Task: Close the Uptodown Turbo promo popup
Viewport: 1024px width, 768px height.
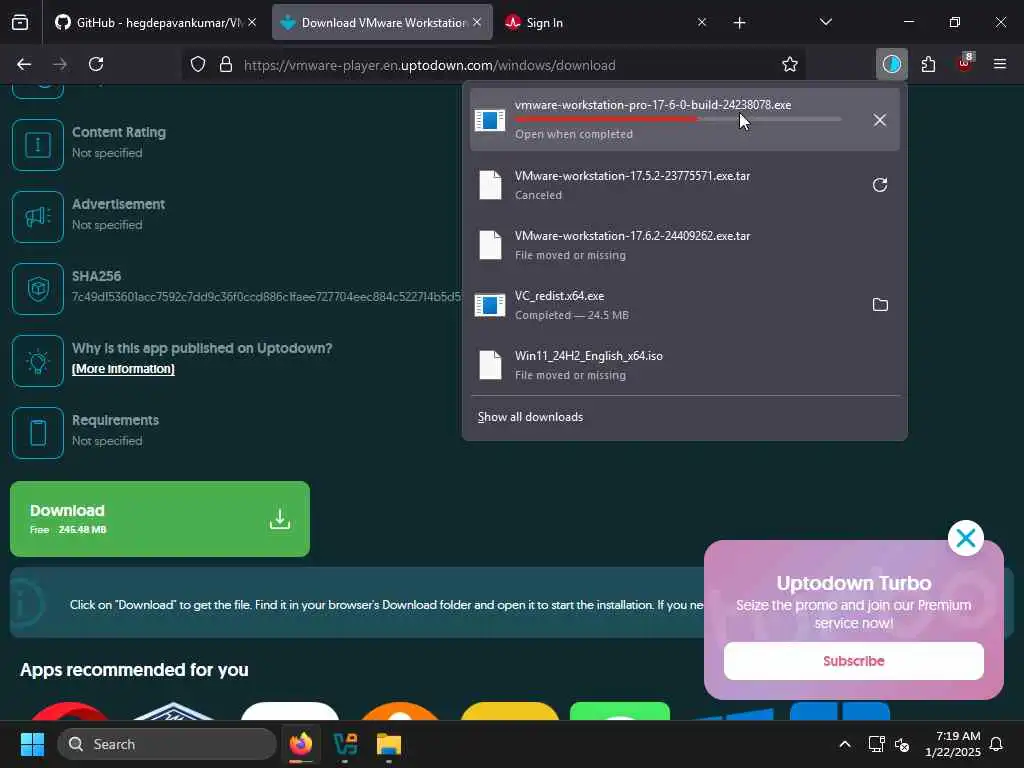Action: coord(966,538)
